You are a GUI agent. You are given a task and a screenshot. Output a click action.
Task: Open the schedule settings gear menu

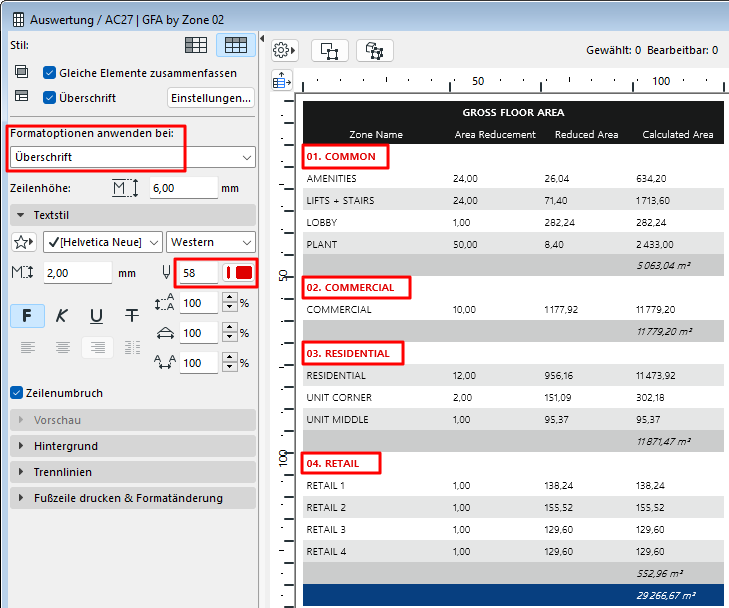(x=285, y=50)
